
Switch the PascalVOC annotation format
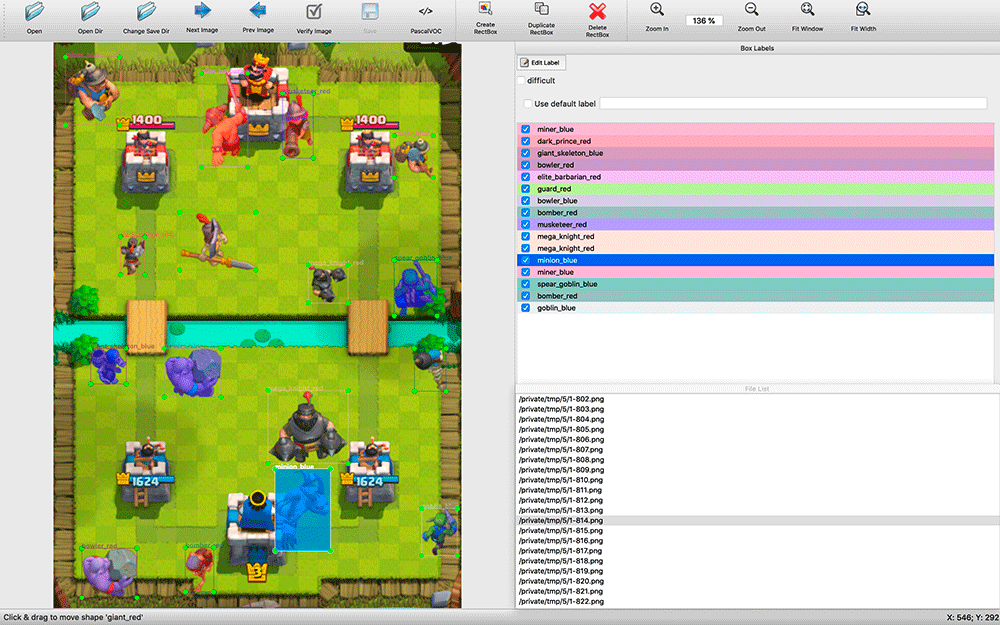(x=425, y=11)
